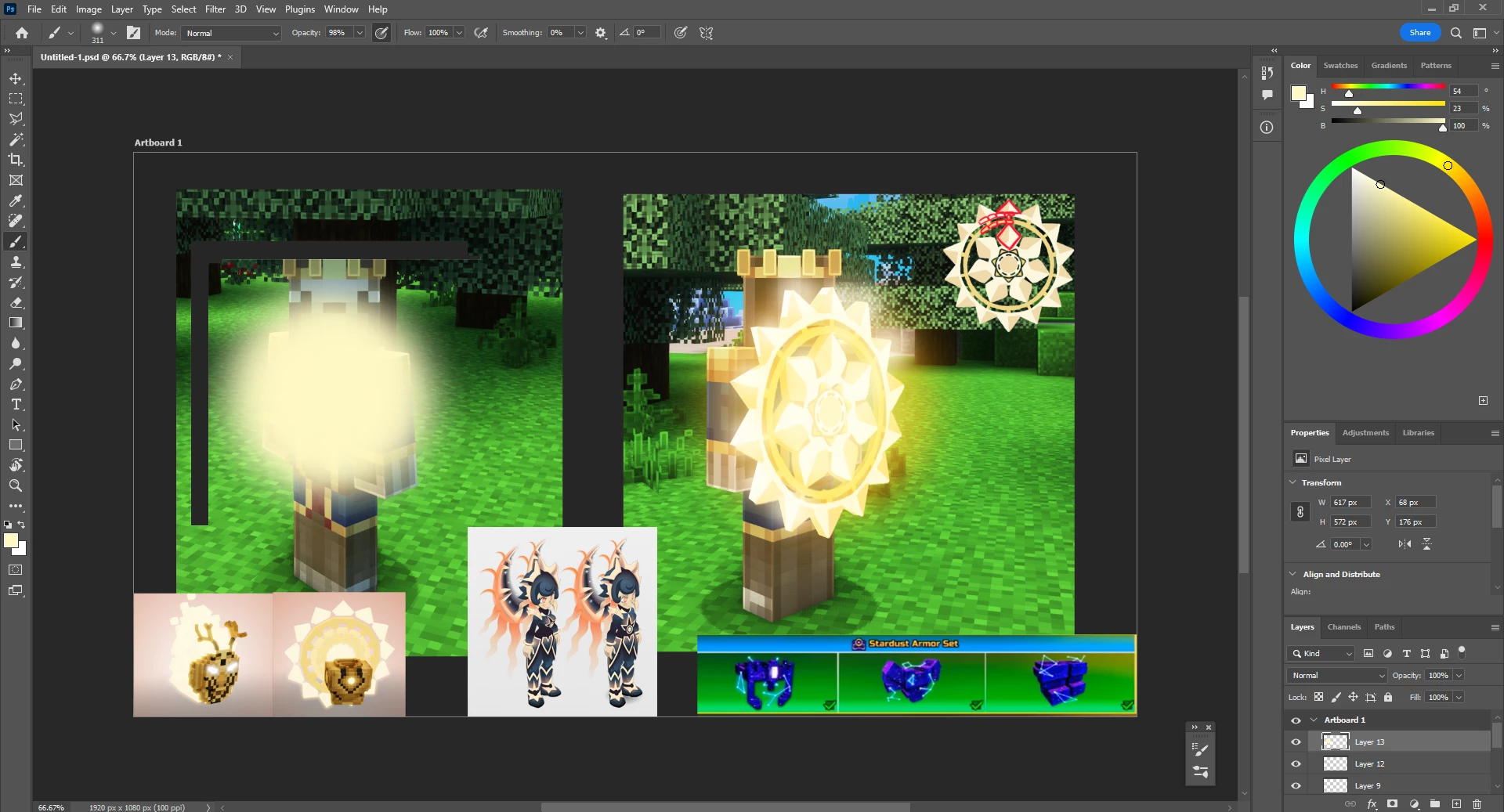Toggle lock position
Image resolution: width=1504 pixels, height=812 pixels.
(x=1353, y=697)
